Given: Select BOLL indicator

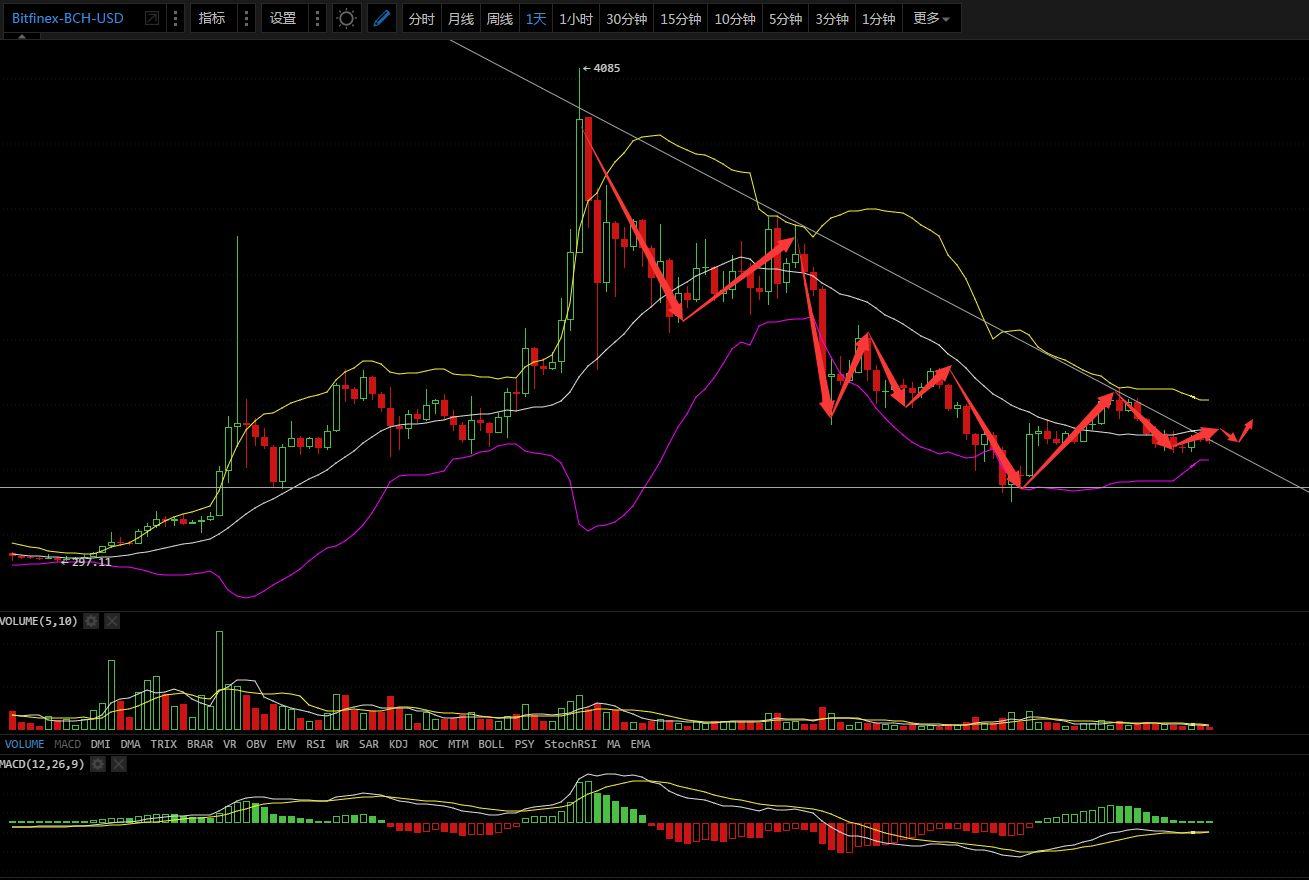Looking at the screenshot, I should point(491,744).
